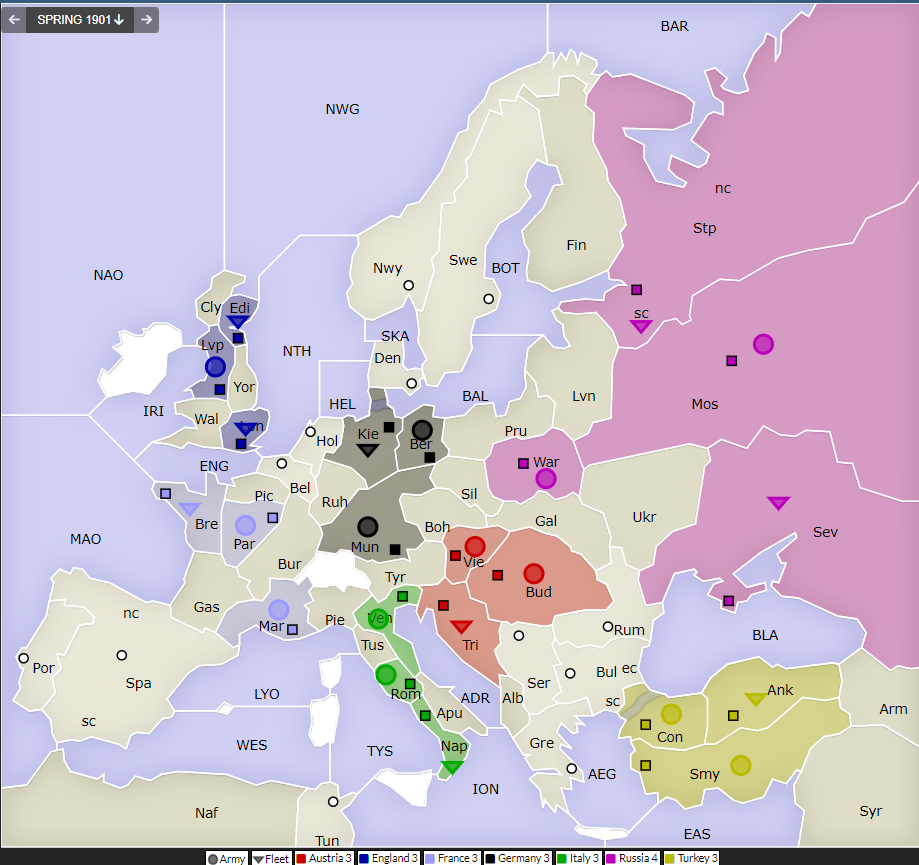Screen dimensions: 919x865
Task: Select the Italian army in Venice
Action: [x=379, y=619]
